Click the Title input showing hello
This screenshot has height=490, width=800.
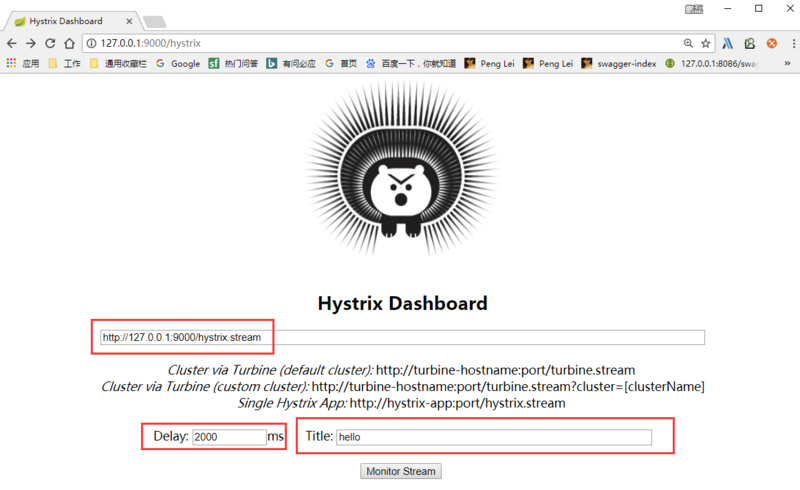click(x=494, y=437)
